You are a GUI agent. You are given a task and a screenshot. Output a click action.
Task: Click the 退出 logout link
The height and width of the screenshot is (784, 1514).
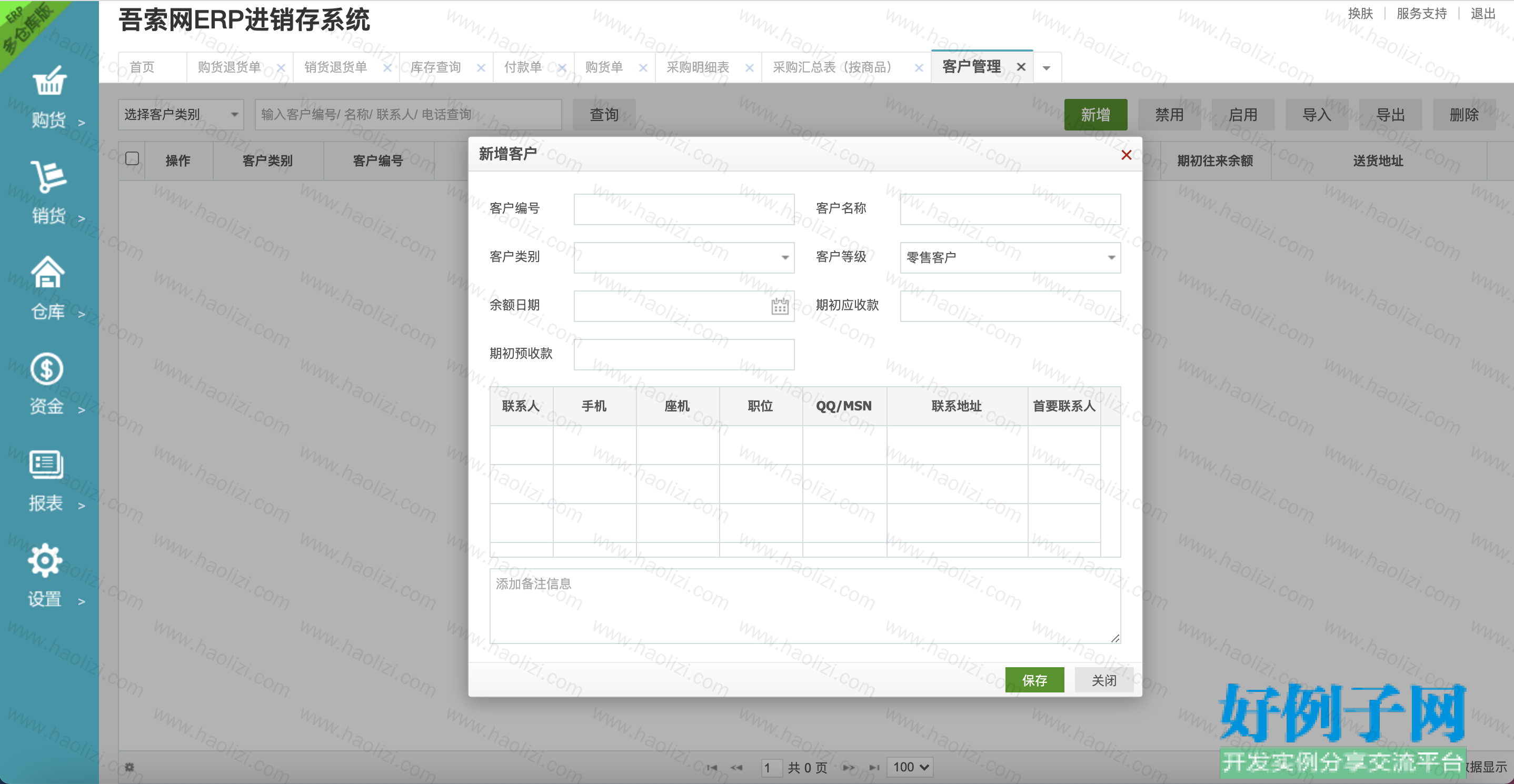coord(1483,14)
